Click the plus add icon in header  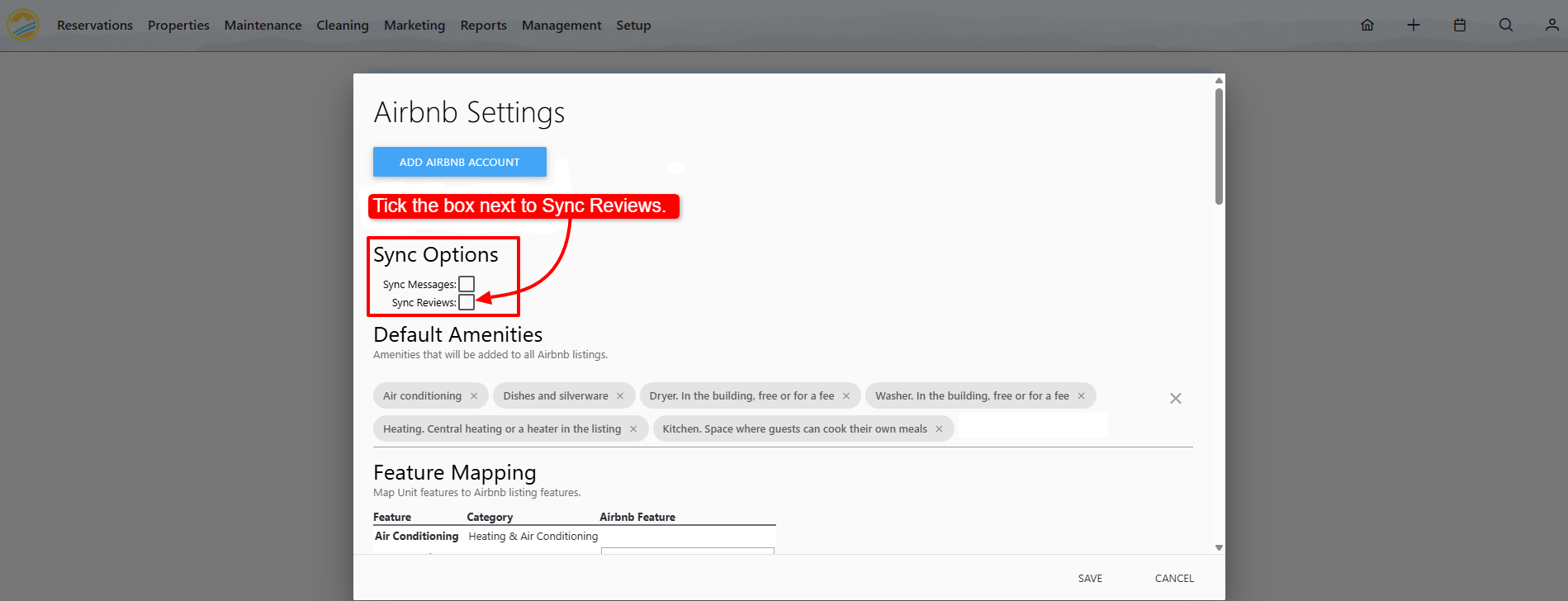[x=1414, y=25]
